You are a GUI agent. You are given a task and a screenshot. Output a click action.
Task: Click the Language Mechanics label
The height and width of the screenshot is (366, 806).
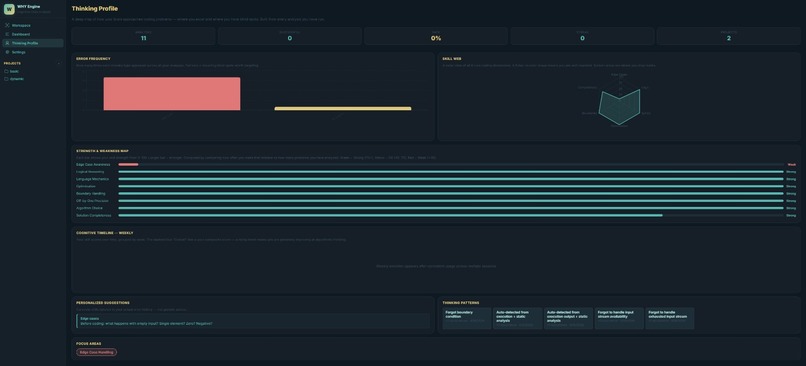[x=93, y=179]
